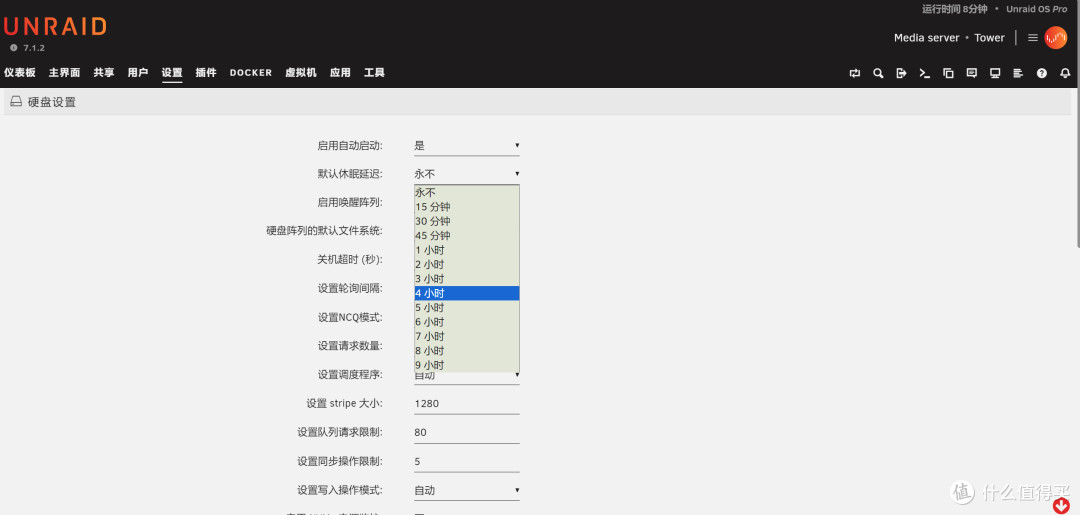1080x515 pixels.
Task: Click the 设置 stripe 大小 field
Action: coord(466,403)
